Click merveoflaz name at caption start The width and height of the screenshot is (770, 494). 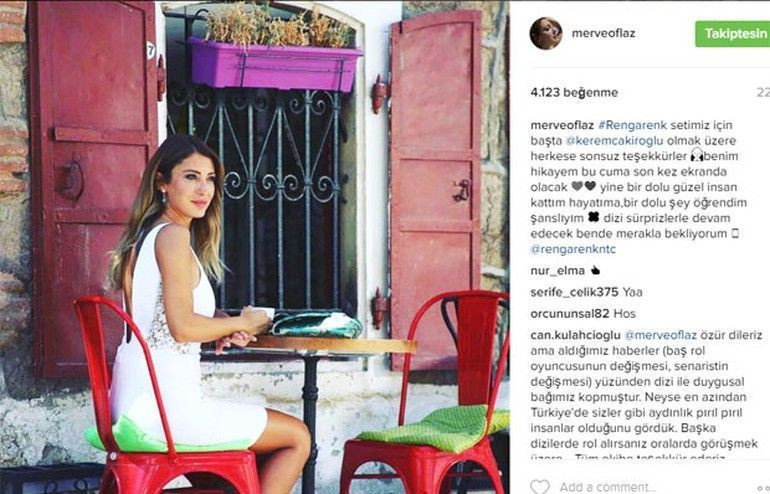[562, 125]
